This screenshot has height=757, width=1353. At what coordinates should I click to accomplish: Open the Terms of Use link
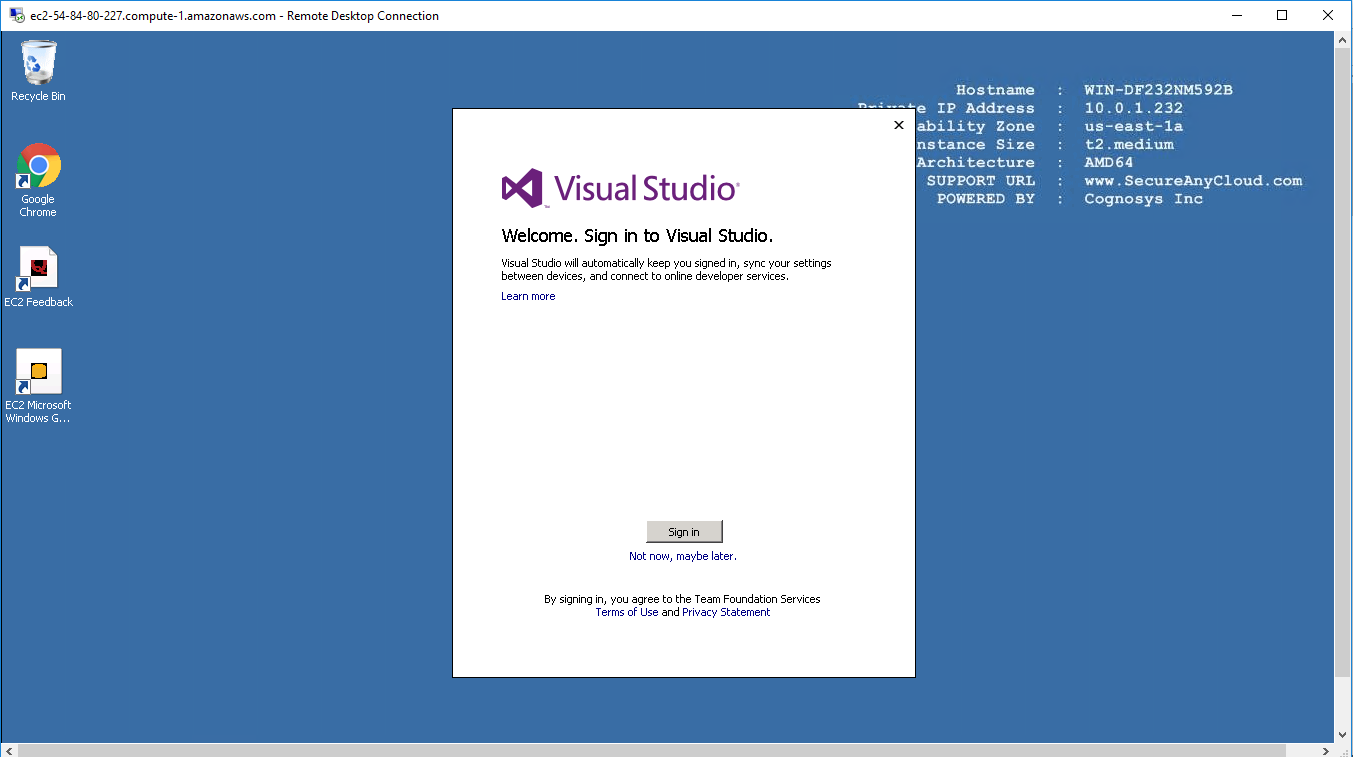[626, 612]
